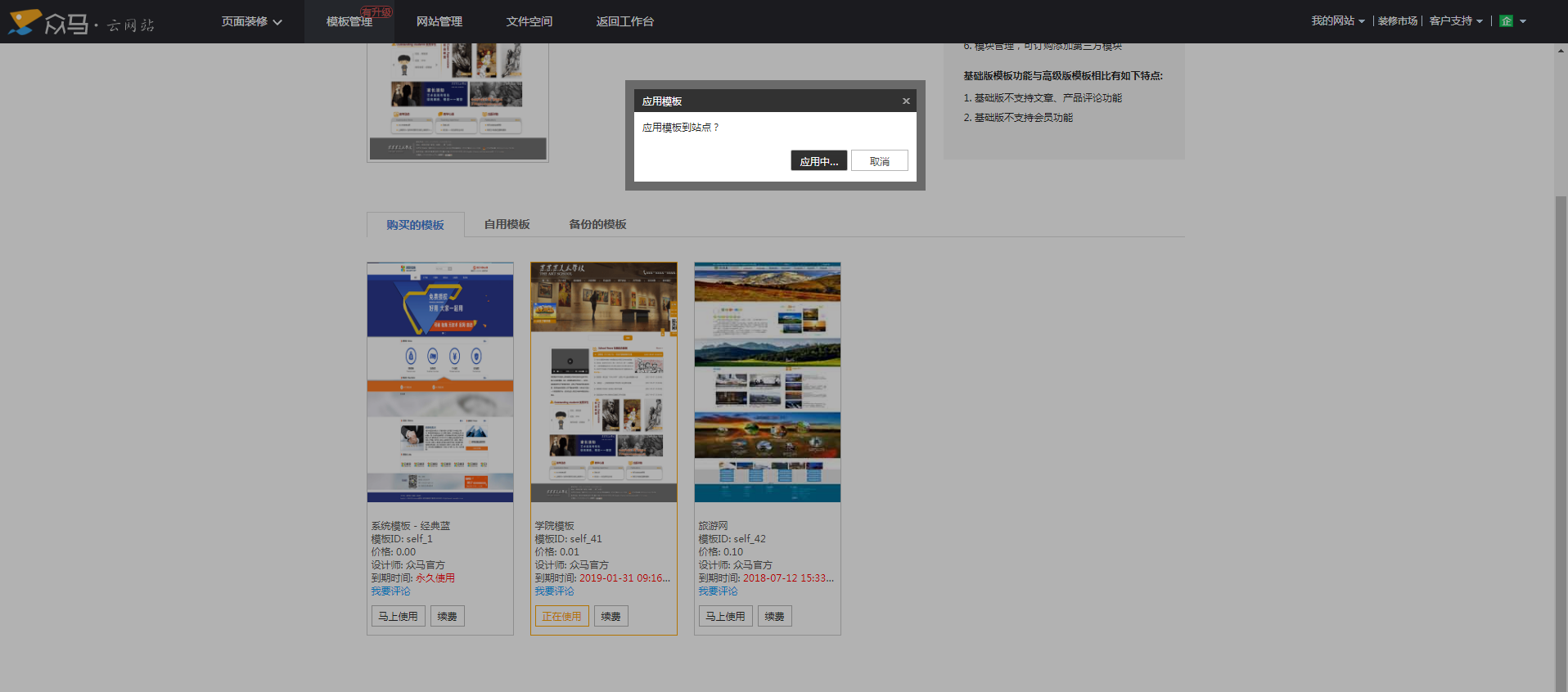Click 续费 for 旅游网
Screen dimensions: 1568x692
tap(775, 616)
